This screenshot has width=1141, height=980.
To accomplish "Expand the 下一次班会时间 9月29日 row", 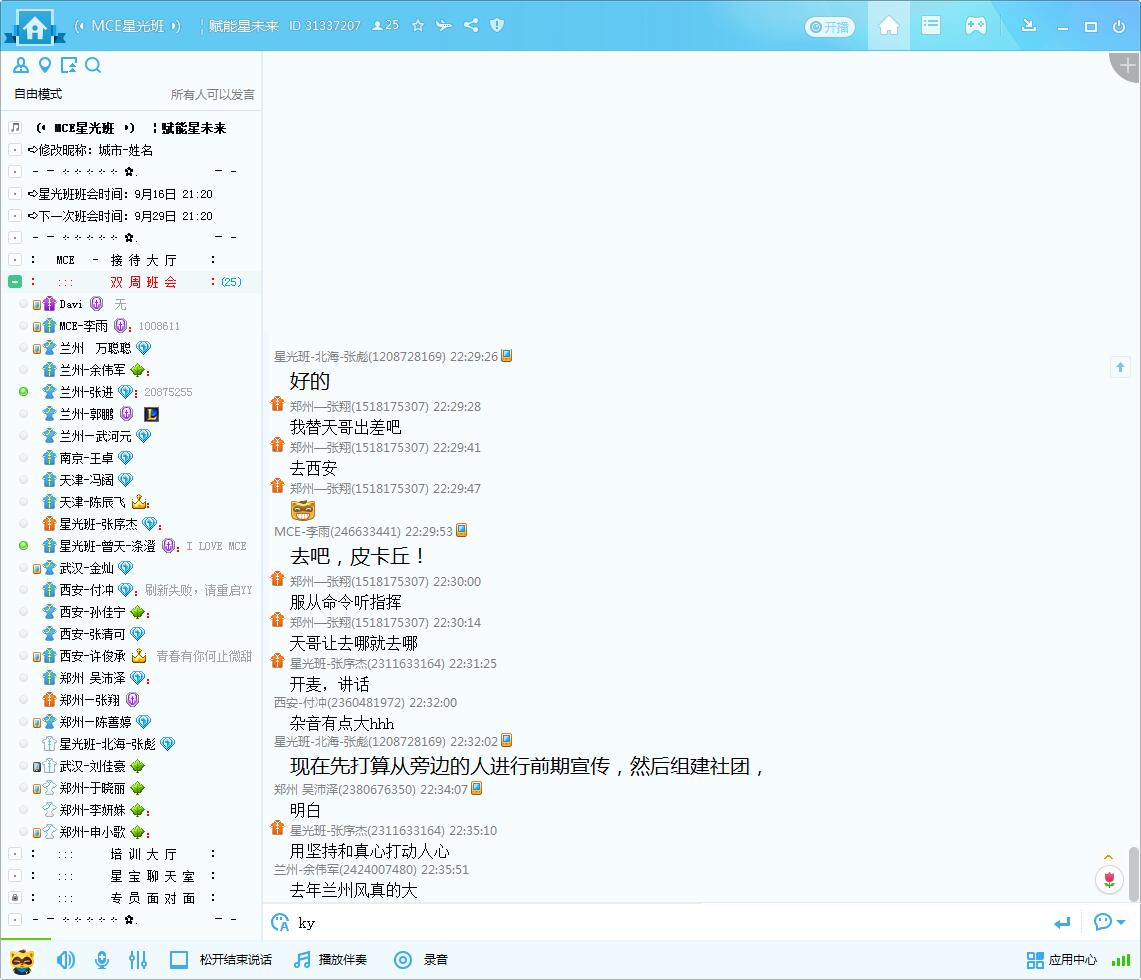I will [x=15, y=215].
